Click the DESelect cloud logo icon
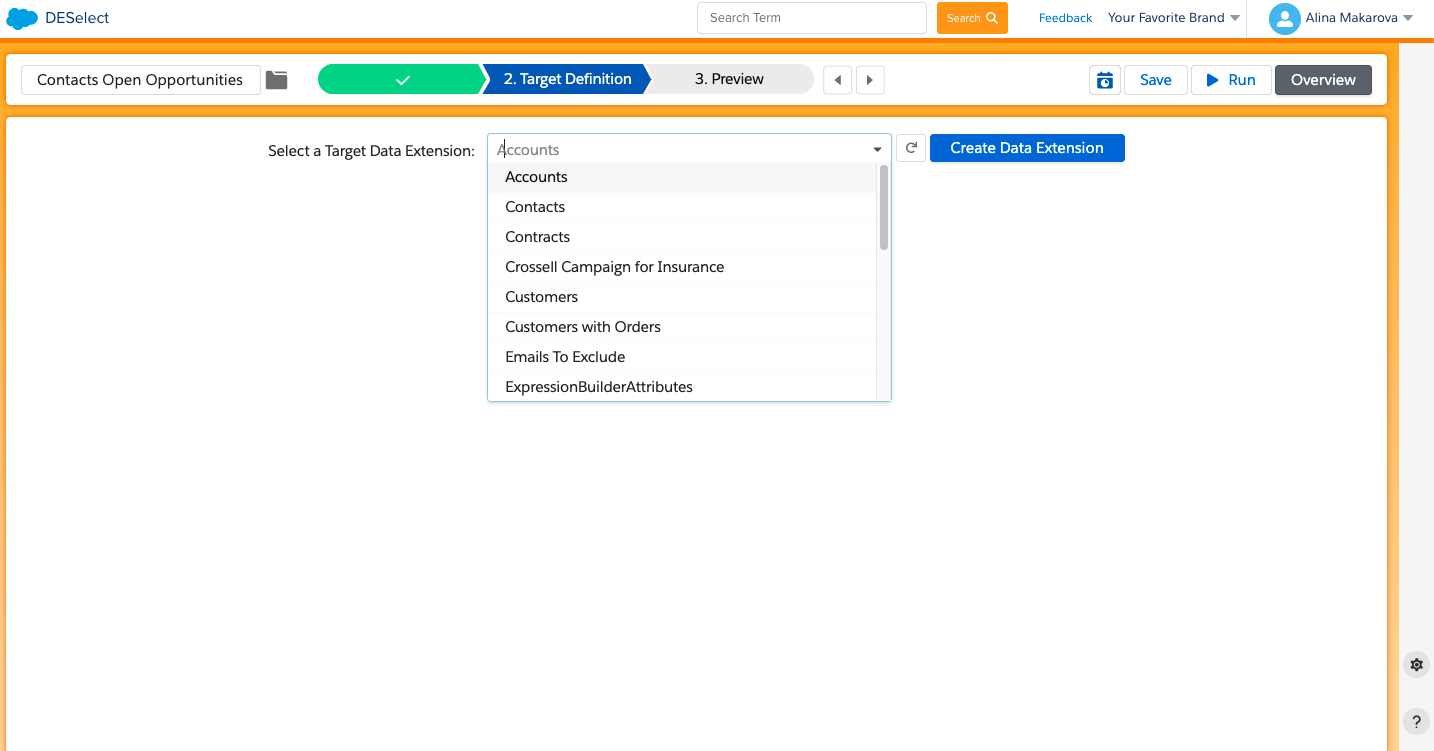The width and height of the screenshot is (1434, 751). [22, 18]
